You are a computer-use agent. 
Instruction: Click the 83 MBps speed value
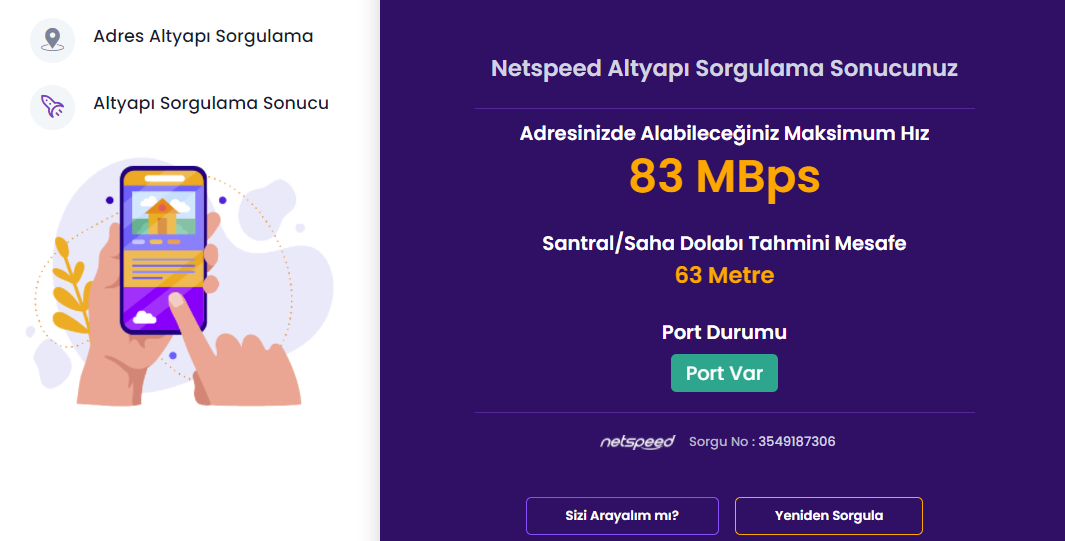pyautogui.click(x=724, y=176)
